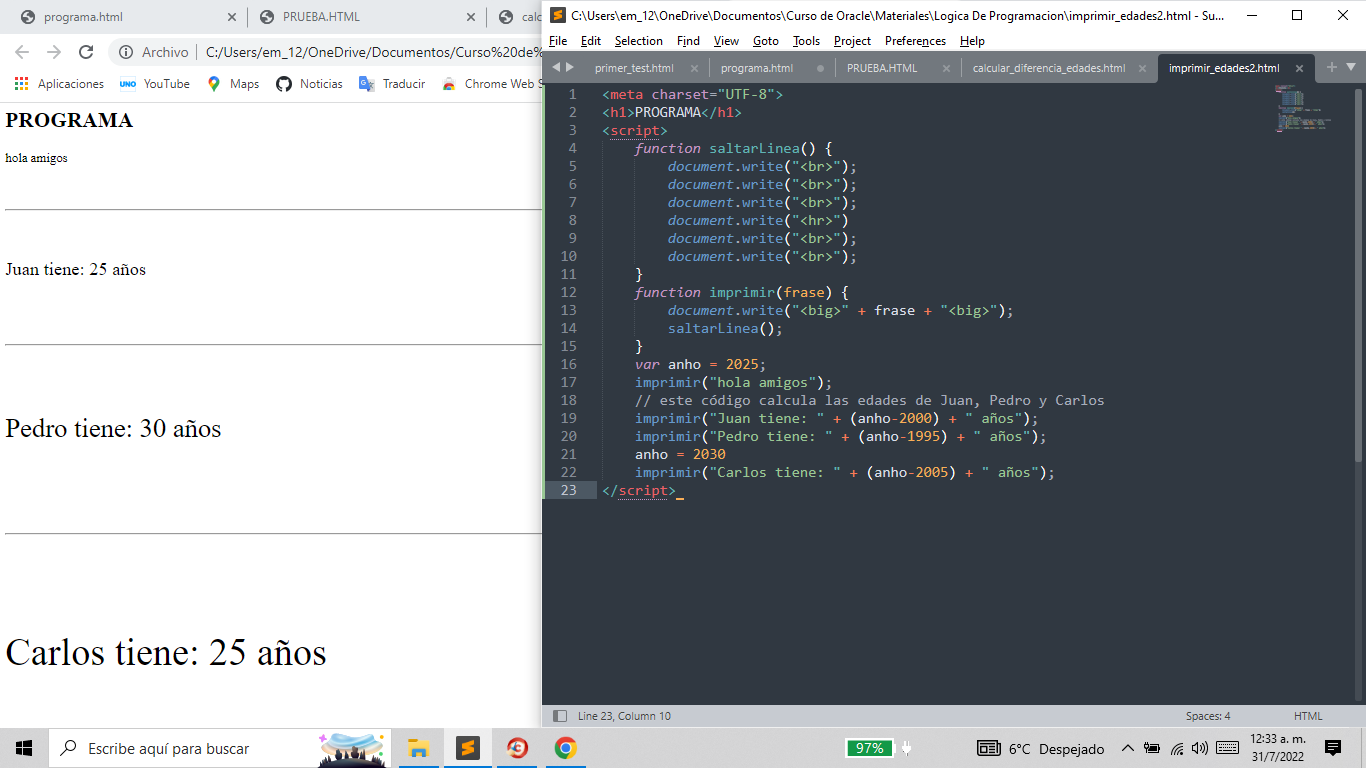Add a new tab with plus icon

1331,67
